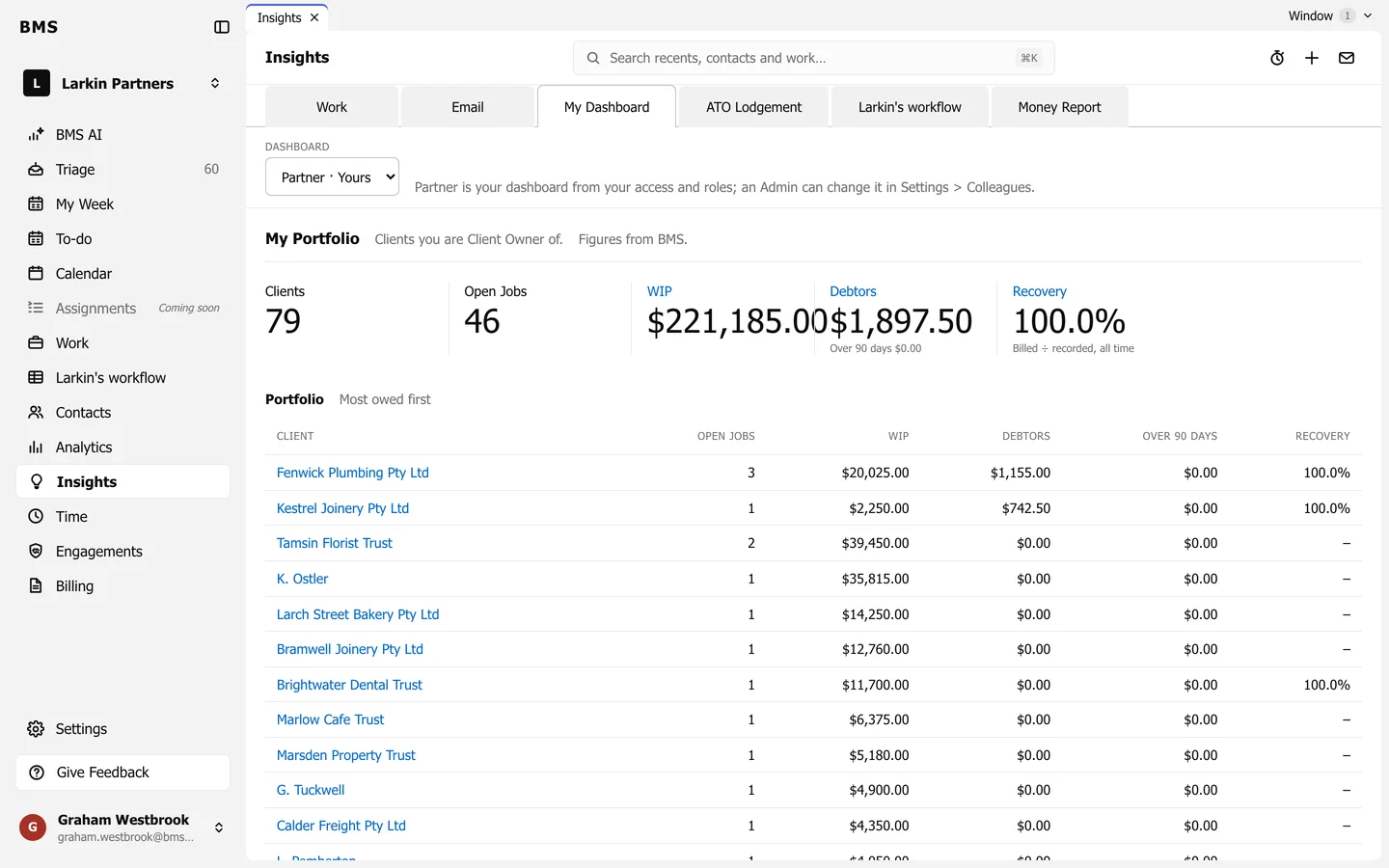Click the Larkin Partners L logo
Viewport: 1389px width, 868px height.
pyautogui.click(x=37, y=83)
